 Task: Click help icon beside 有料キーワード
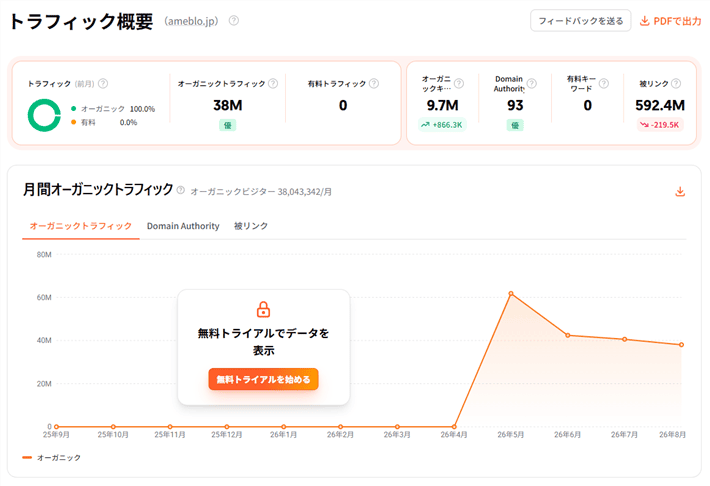tap(604, 83)
